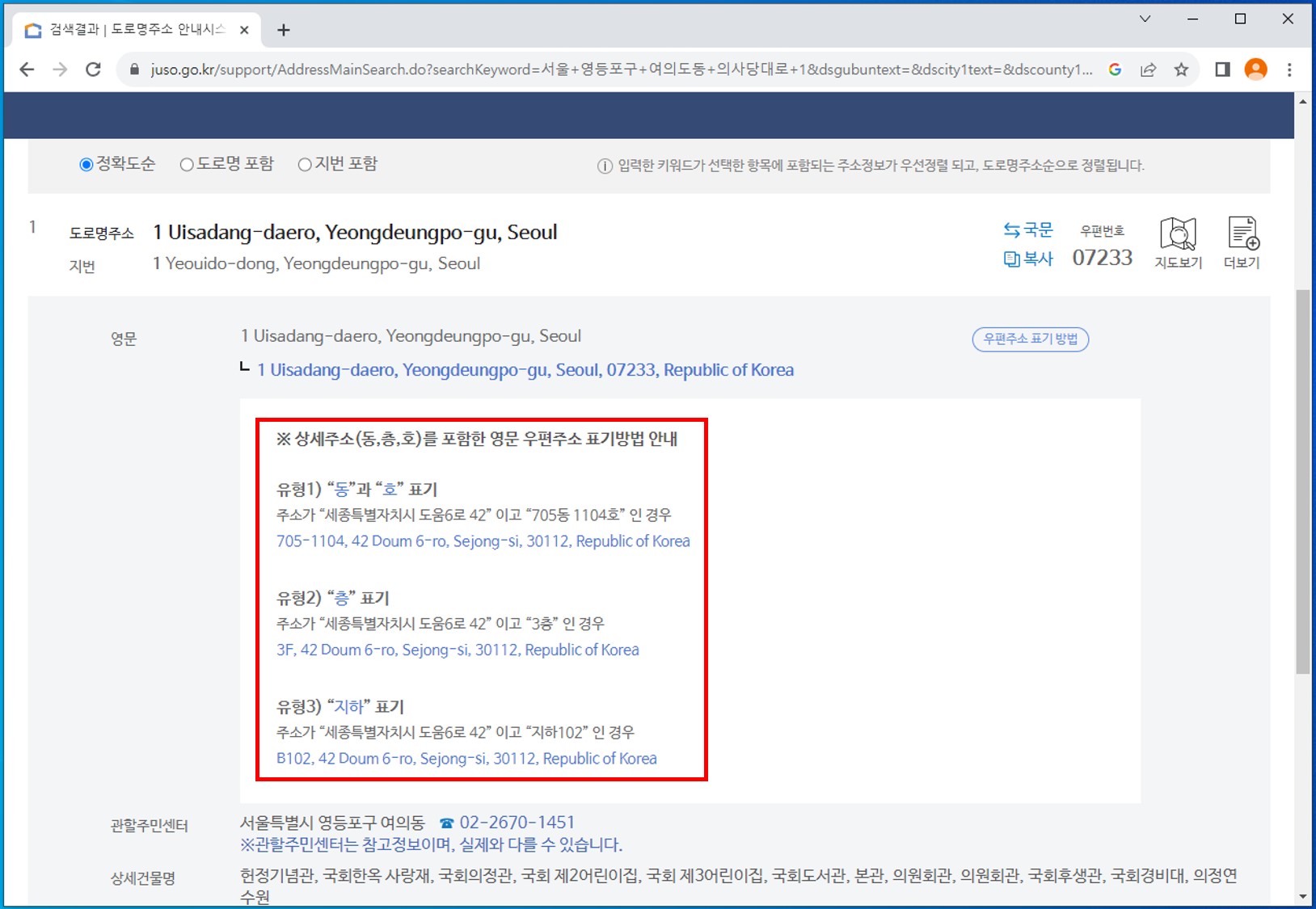Click the postal code 07233
Image resolution: width=1316 pixels, height=909 pixels.
(1103, 258)
